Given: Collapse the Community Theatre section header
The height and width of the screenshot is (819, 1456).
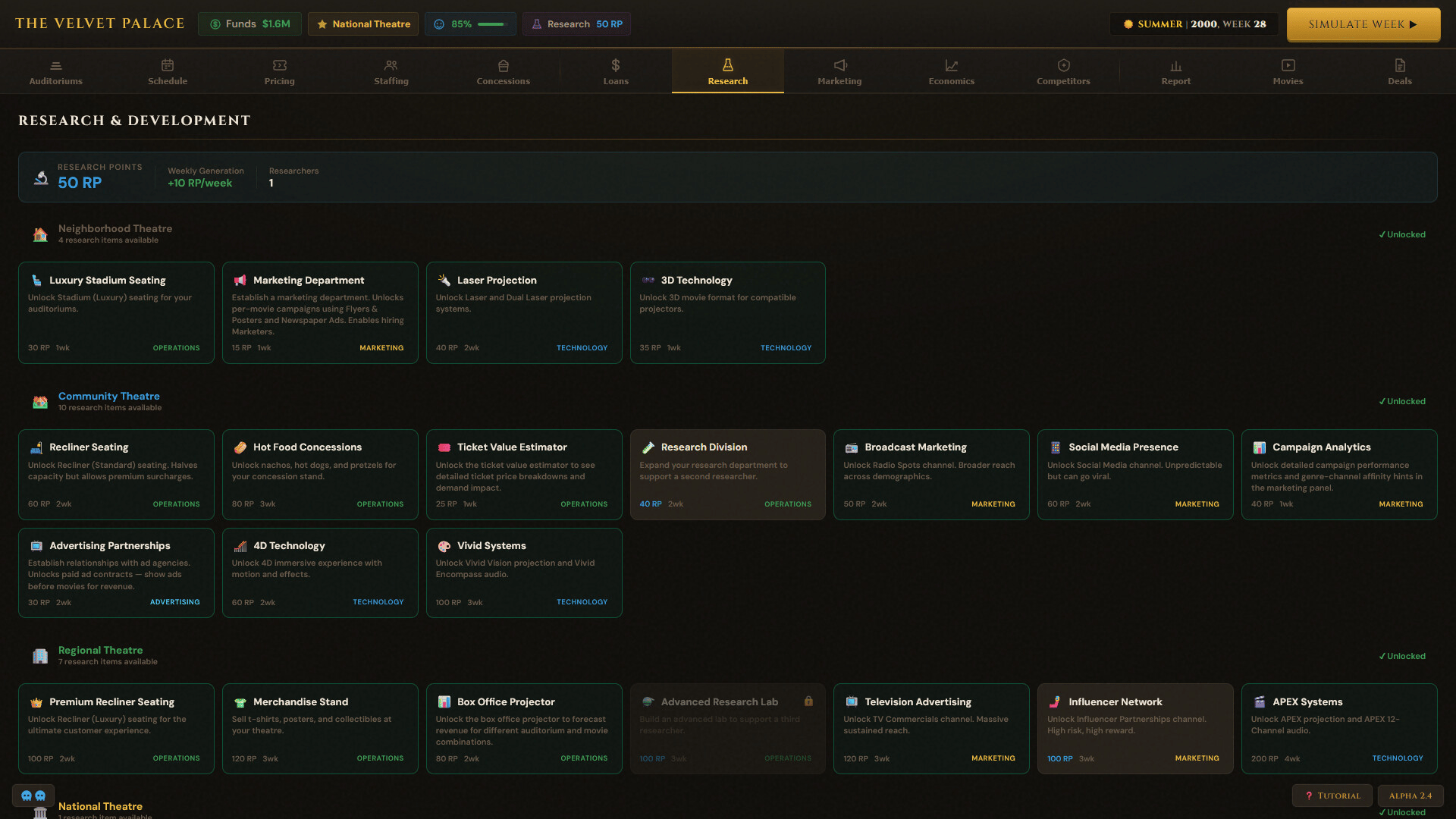Looking at the screenshot, I should pyautogui.click(x=108, y=397).
